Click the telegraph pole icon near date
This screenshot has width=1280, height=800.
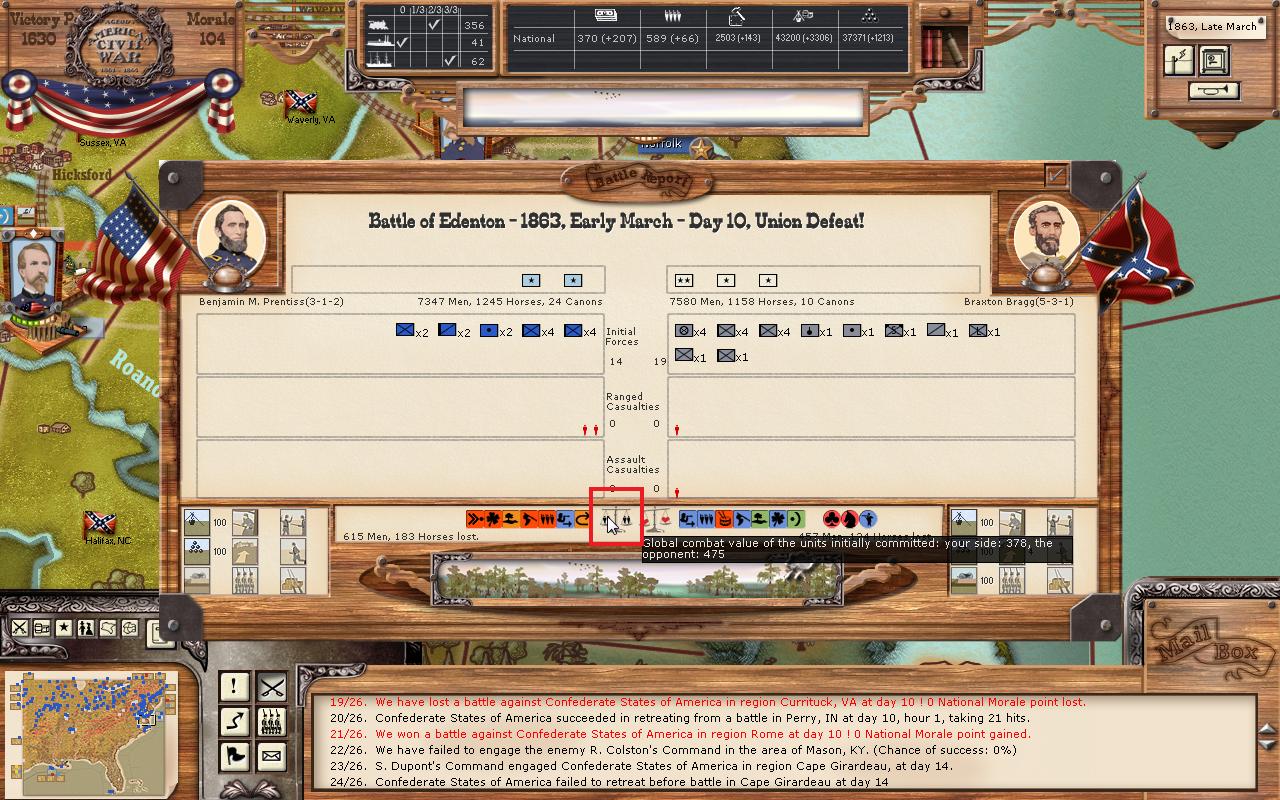(1178, 61)
